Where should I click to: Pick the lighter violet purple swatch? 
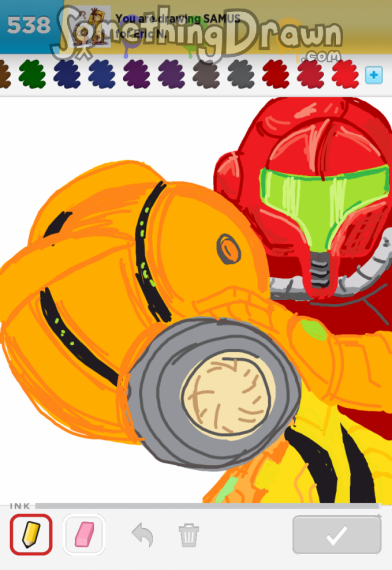pyautogui.click(x=171, y=74)
